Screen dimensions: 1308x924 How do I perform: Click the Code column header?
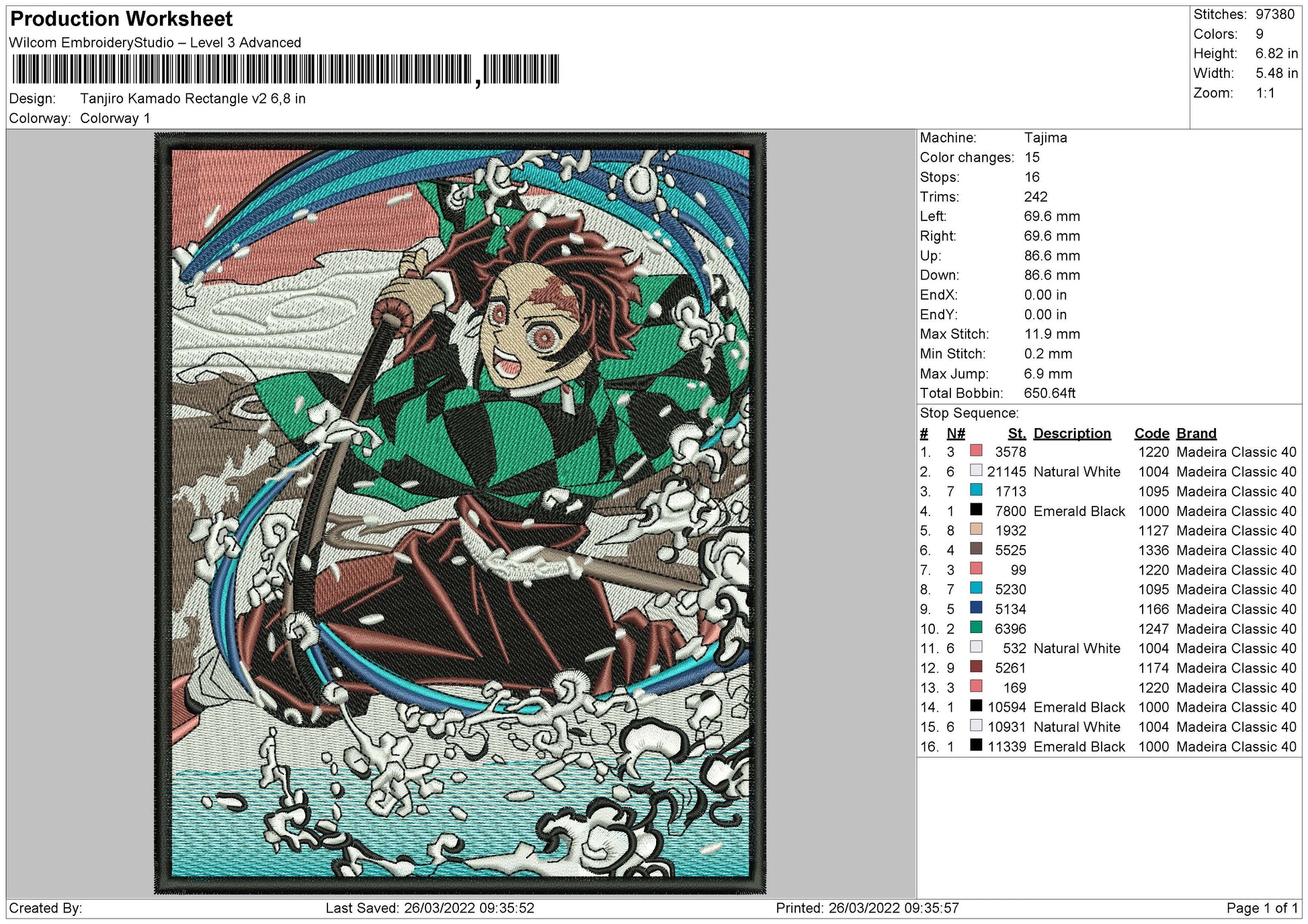(1151, 433)
